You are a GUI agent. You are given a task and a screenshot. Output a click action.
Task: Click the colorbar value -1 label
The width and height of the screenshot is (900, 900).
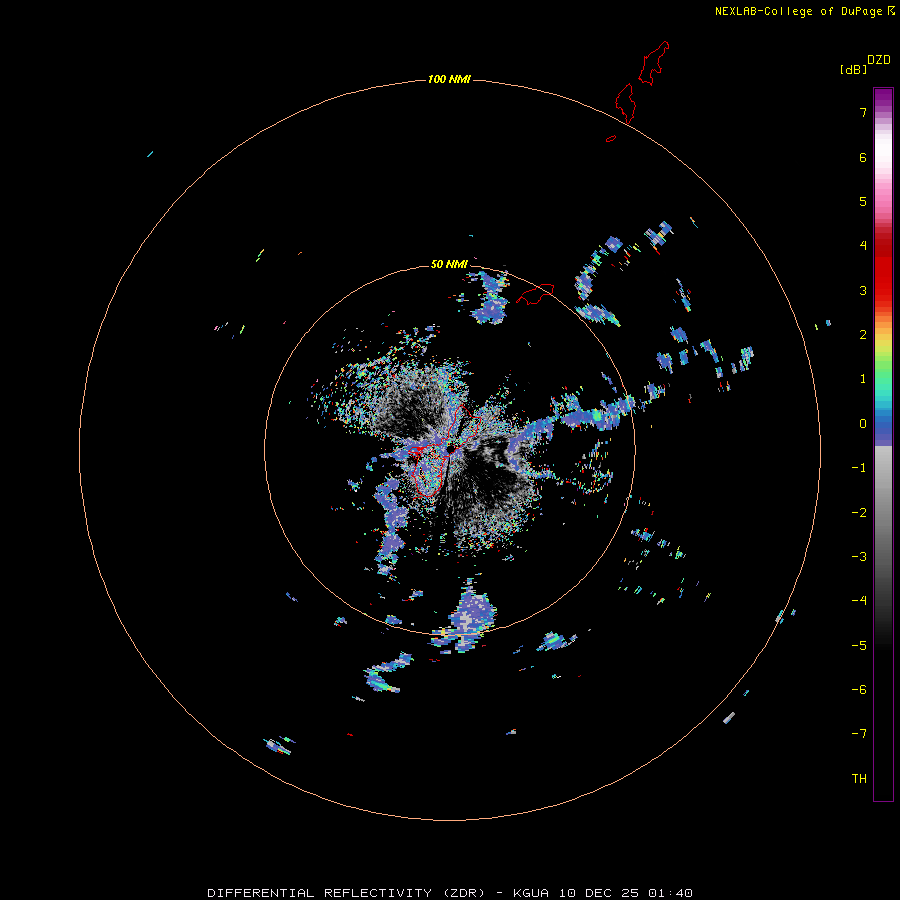coord(859,468)
